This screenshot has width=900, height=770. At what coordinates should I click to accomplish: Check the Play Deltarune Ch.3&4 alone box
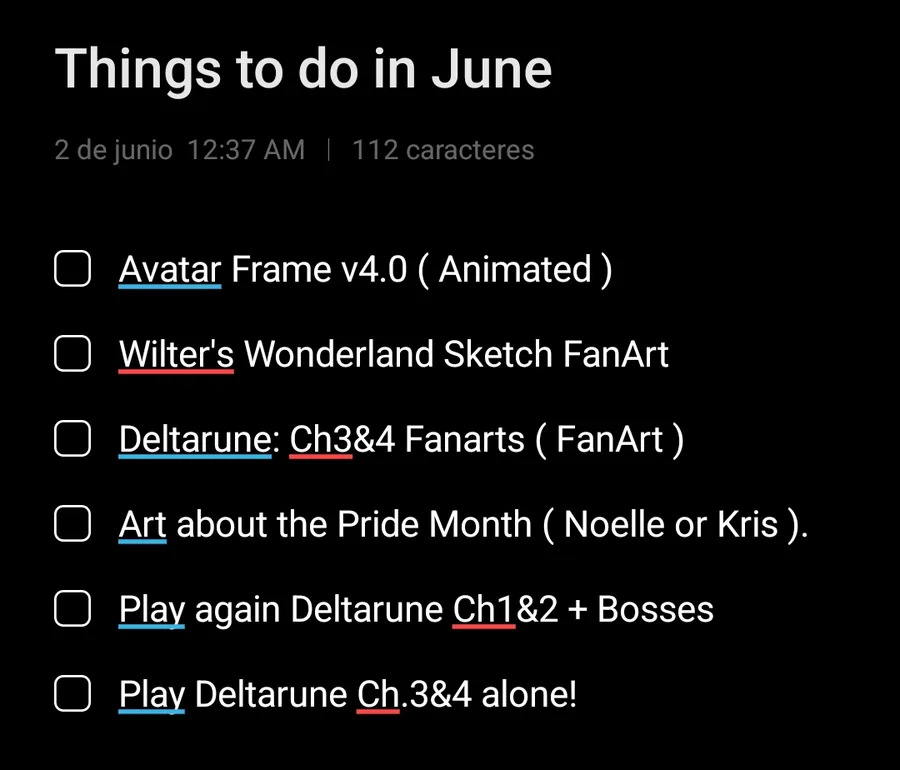click(72, 693)
